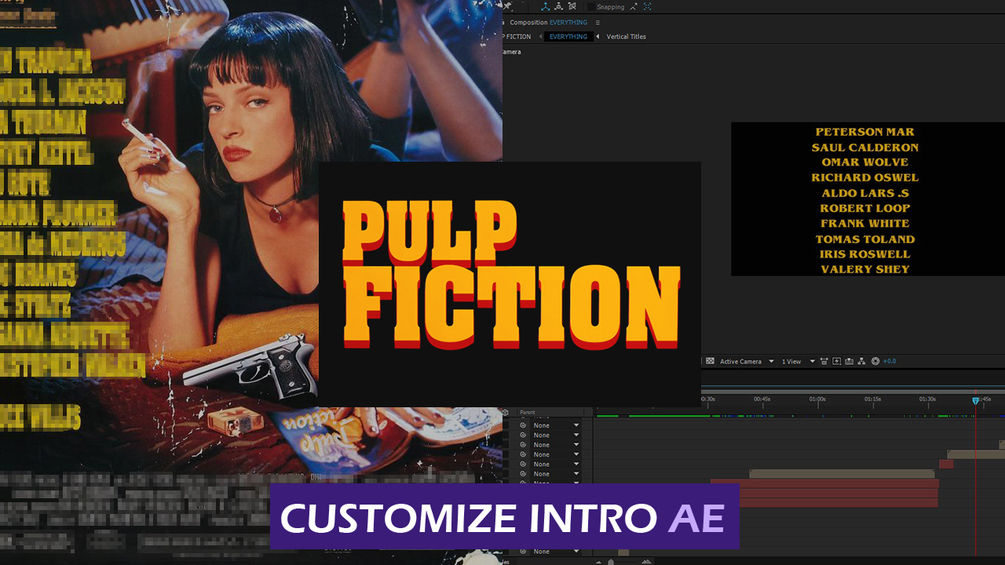Open the Composition panel menu icon
The height and width of the screenshot is (565, 1005).
[597, 22]
